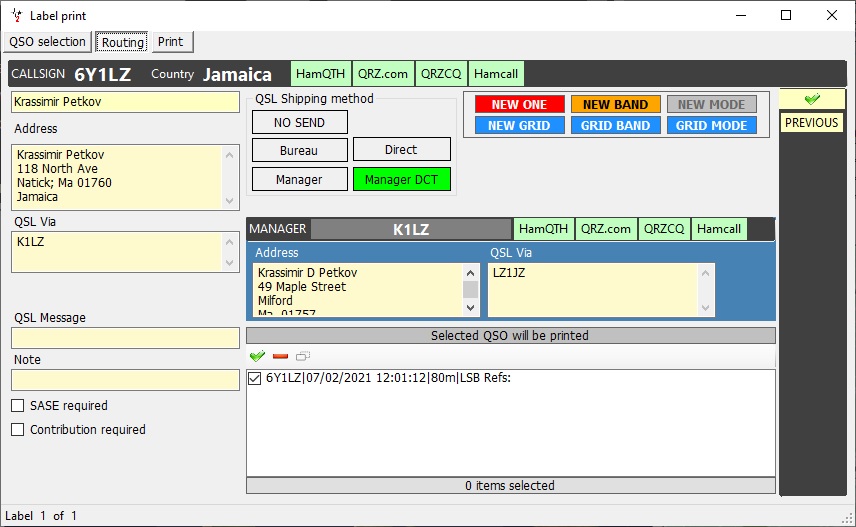Click down arrow of manager QSL Via scrollbar

(705, 308)
